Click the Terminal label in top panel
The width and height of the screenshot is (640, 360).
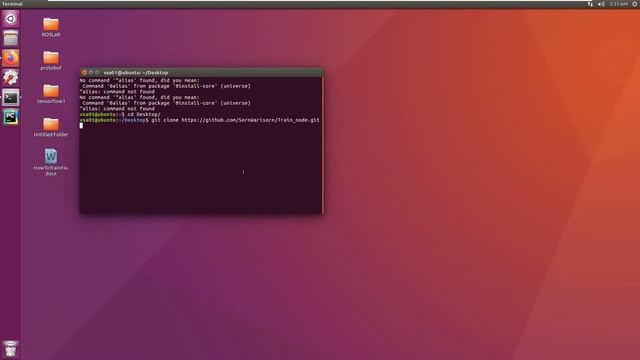coord(12,4)
